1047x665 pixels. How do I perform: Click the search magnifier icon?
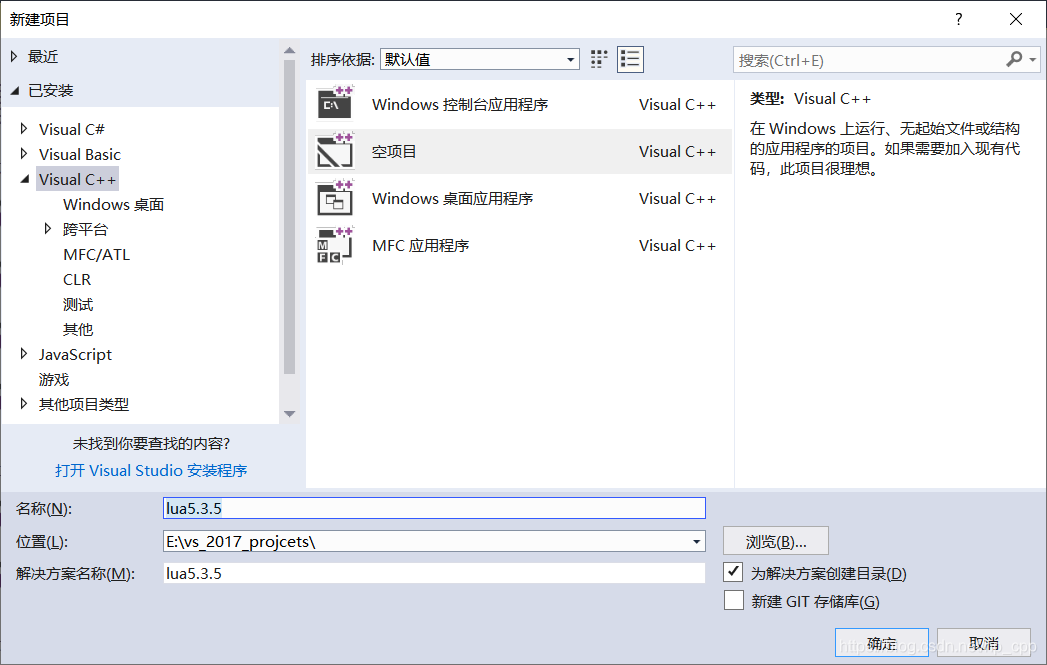1014,59
